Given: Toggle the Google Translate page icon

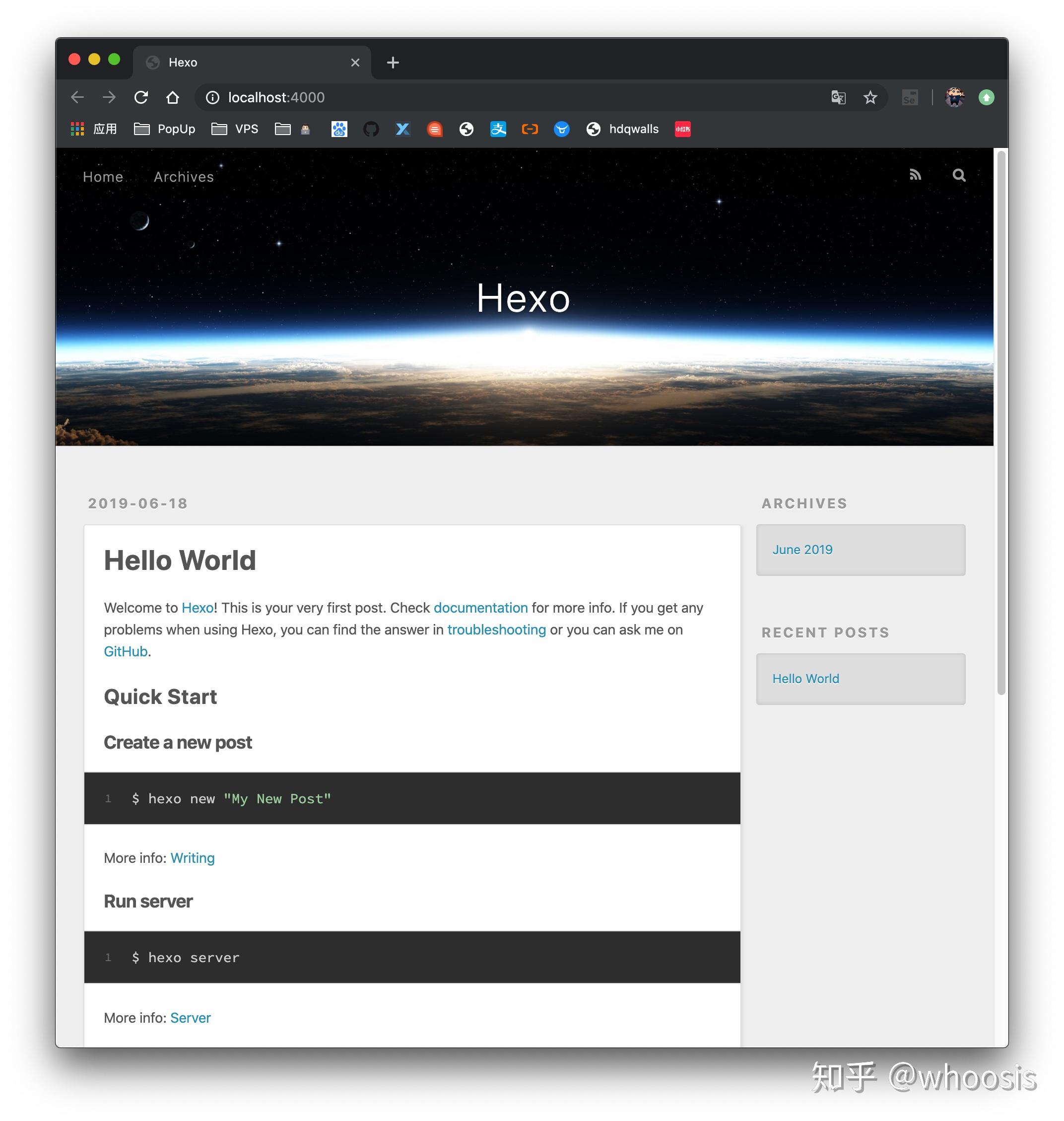Looking at the screenshot, I should tap(838, 97).
